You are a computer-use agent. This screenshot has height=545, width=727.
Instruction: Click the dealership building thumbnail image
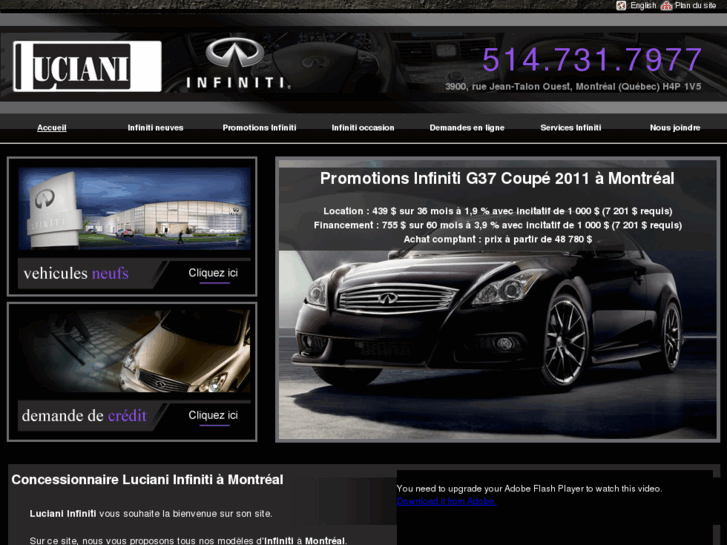point(134,208)
